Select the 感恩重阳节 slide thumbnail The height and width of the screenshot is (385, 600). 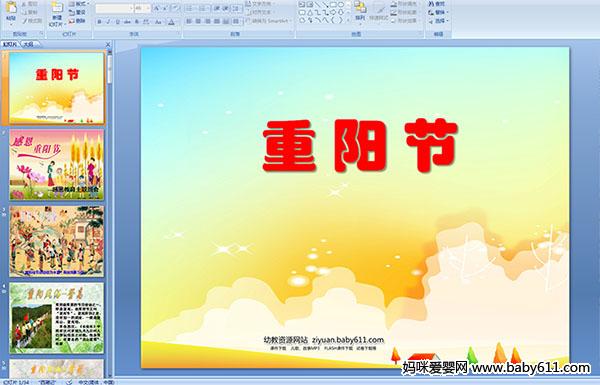[x=56, y=164]
